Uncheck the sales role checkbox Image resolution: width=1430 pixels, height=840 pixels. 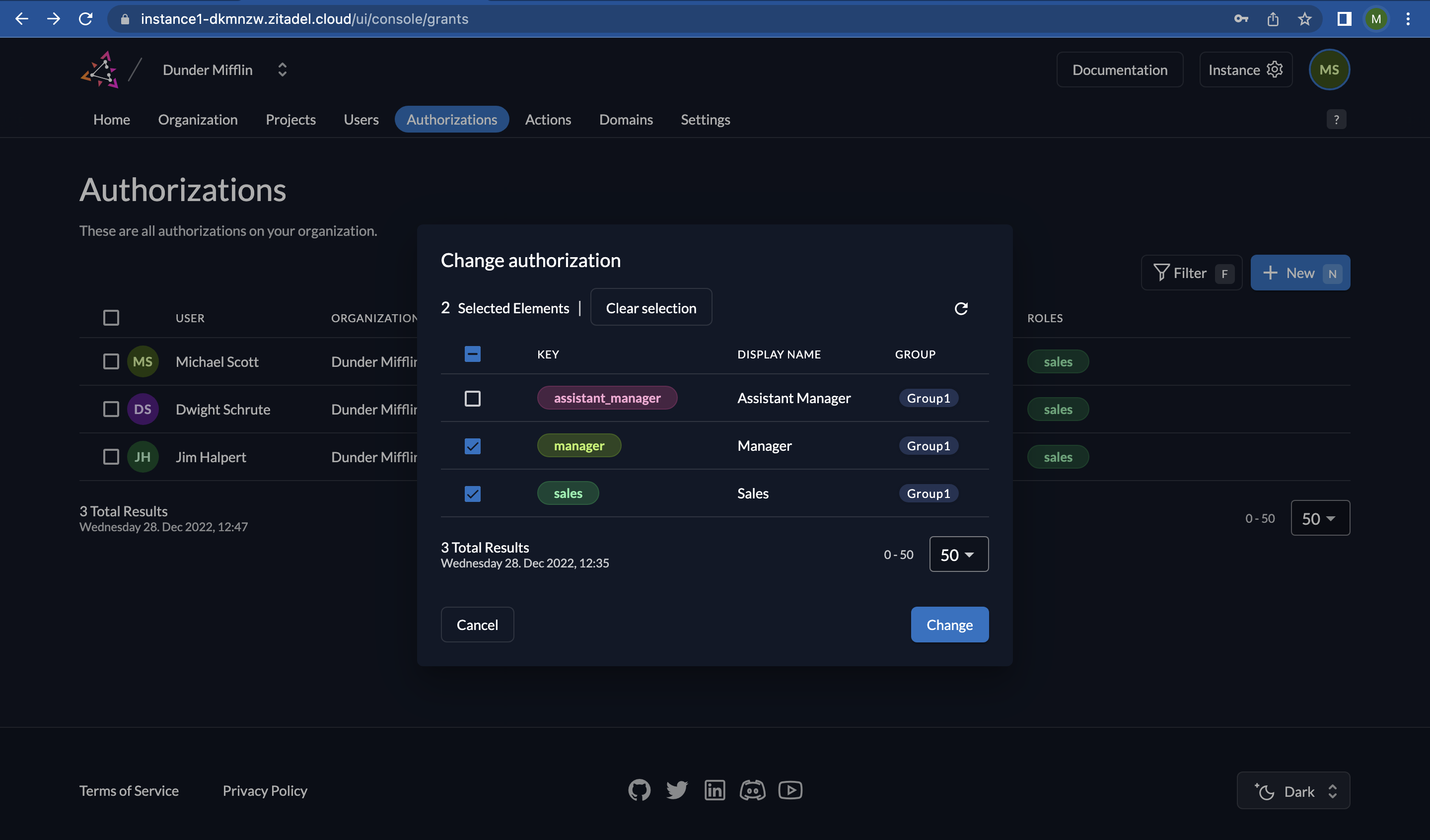point(472,494)
